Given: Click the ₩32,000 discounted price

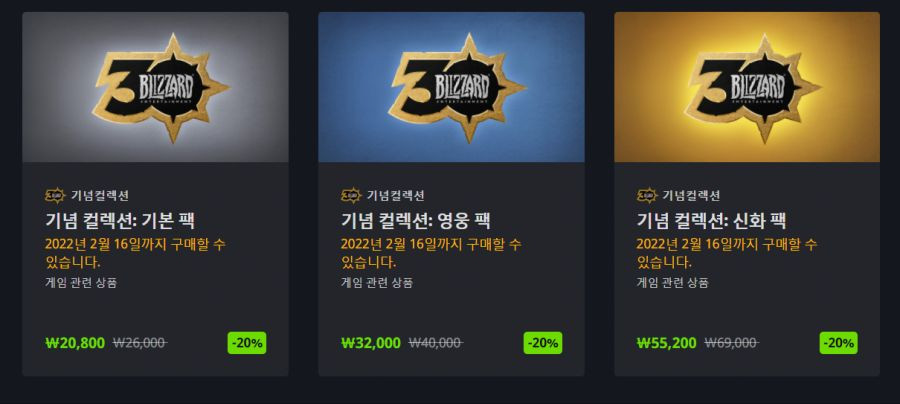Looking at the screenshot, I should [371, 343].
